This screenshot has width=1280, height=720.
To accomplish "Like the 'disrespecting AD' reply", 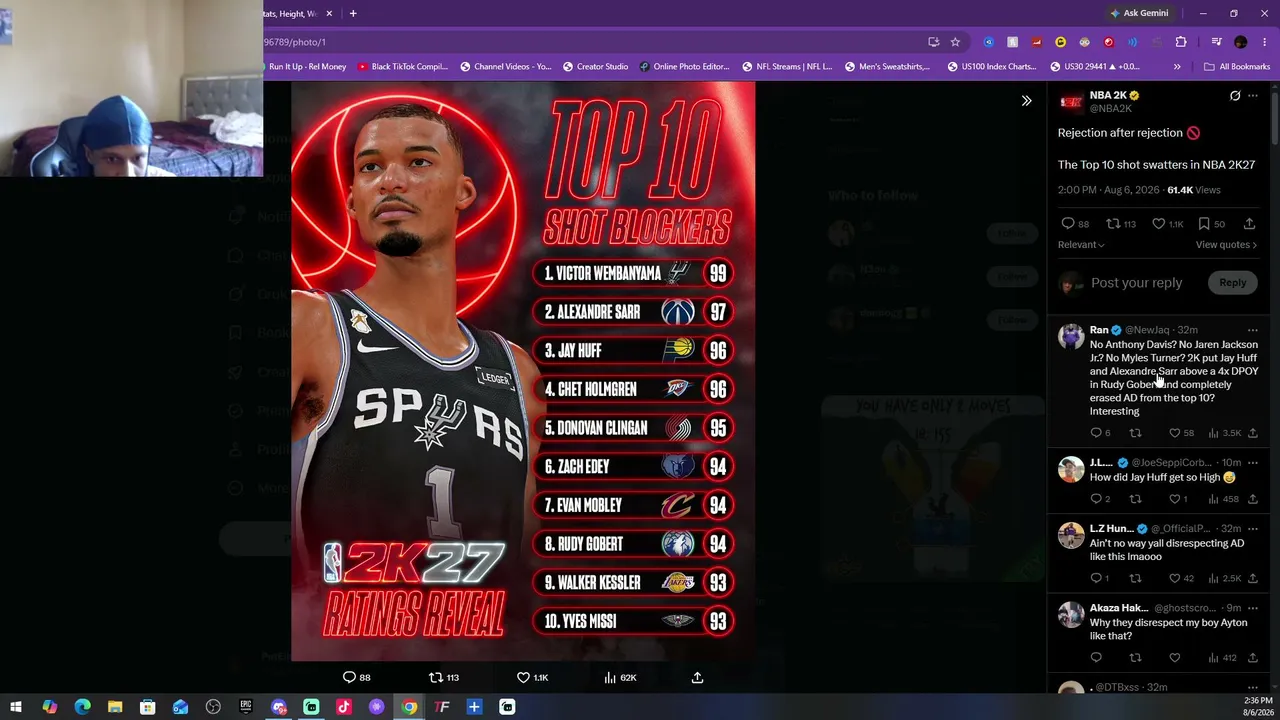I will 1175,578.
